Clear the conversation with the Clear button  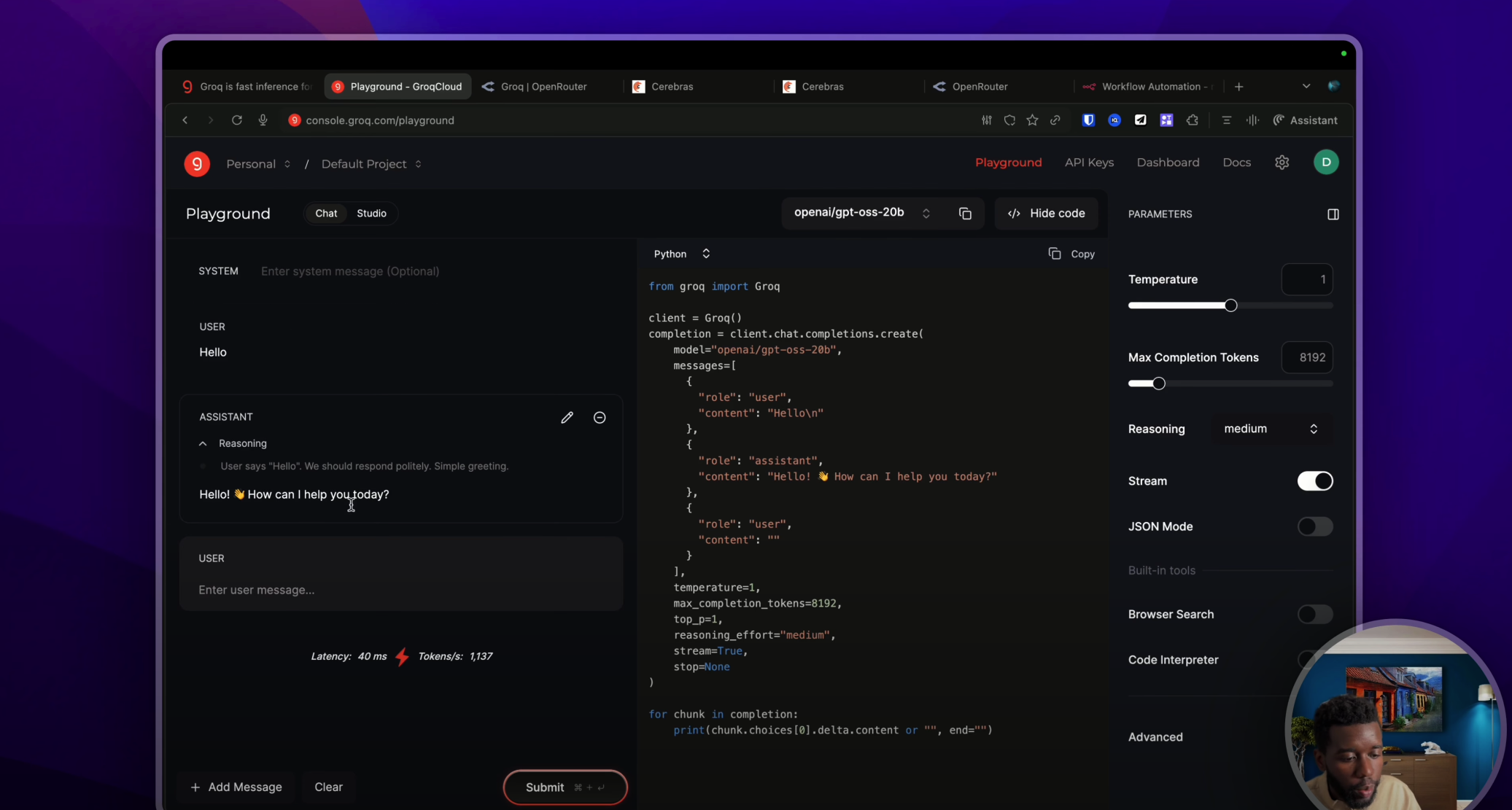(328, 787)
